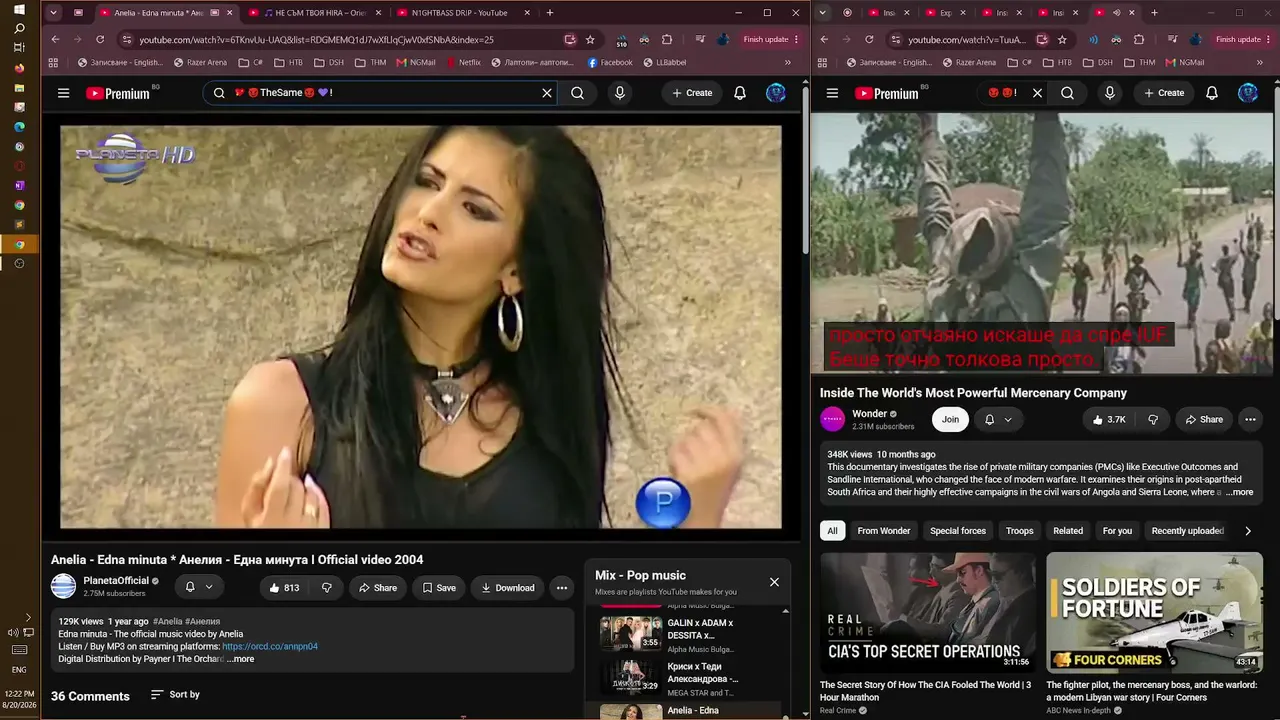Open PlanetaOfficial channel avatar

click(64, 586)
